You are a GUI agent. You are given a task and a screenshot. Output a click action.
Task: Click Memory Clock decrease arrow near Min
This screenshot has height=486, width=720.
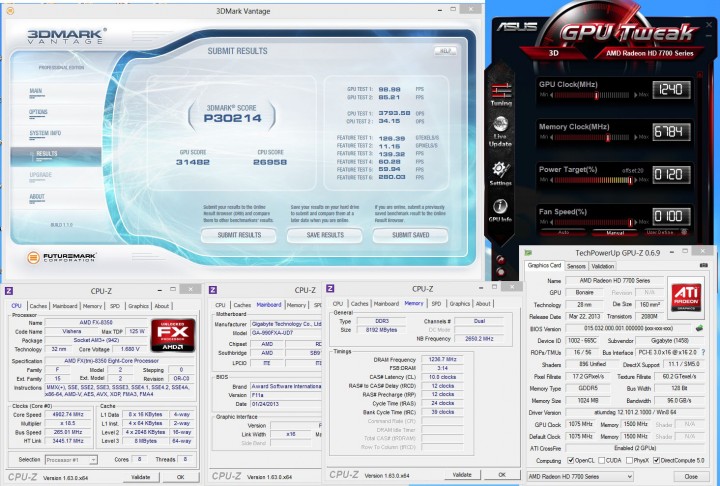551,137
